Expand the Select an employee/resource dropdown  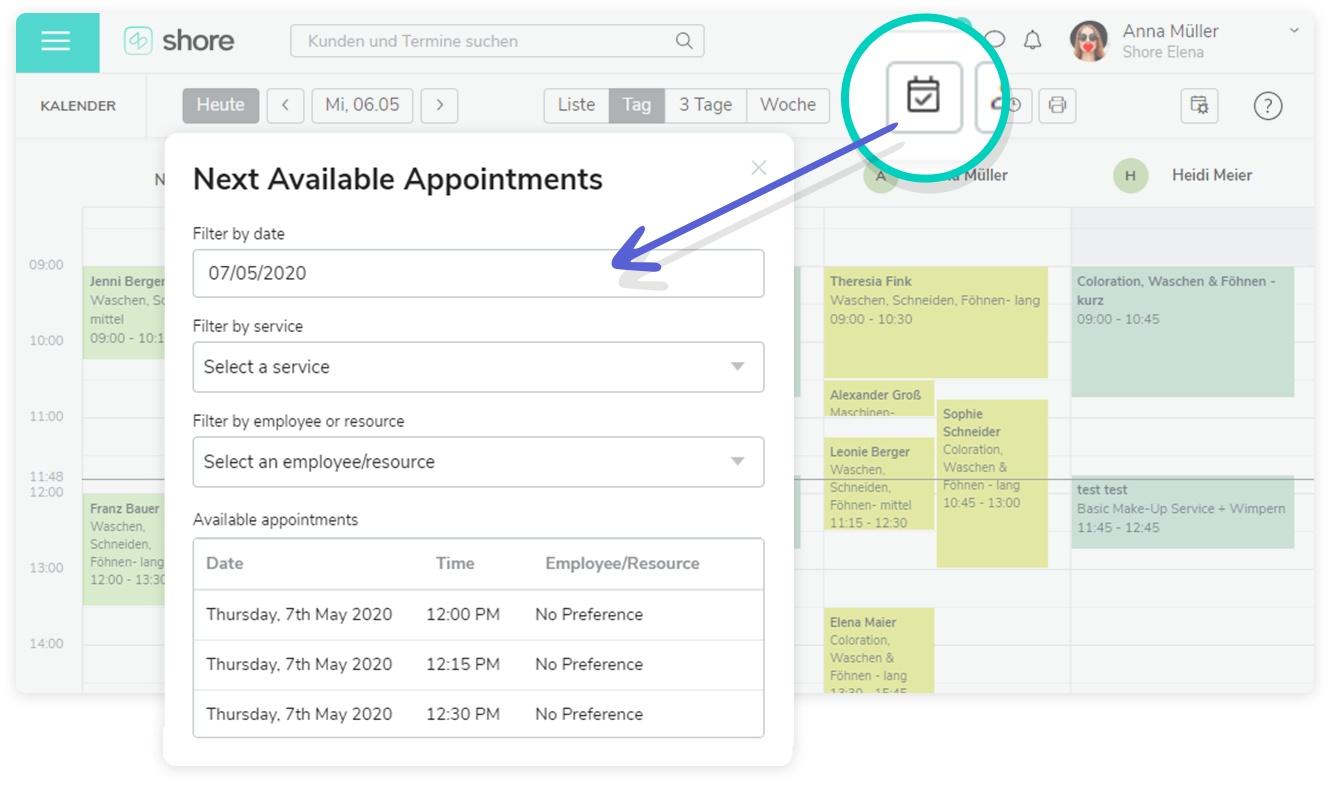point(478,462)
